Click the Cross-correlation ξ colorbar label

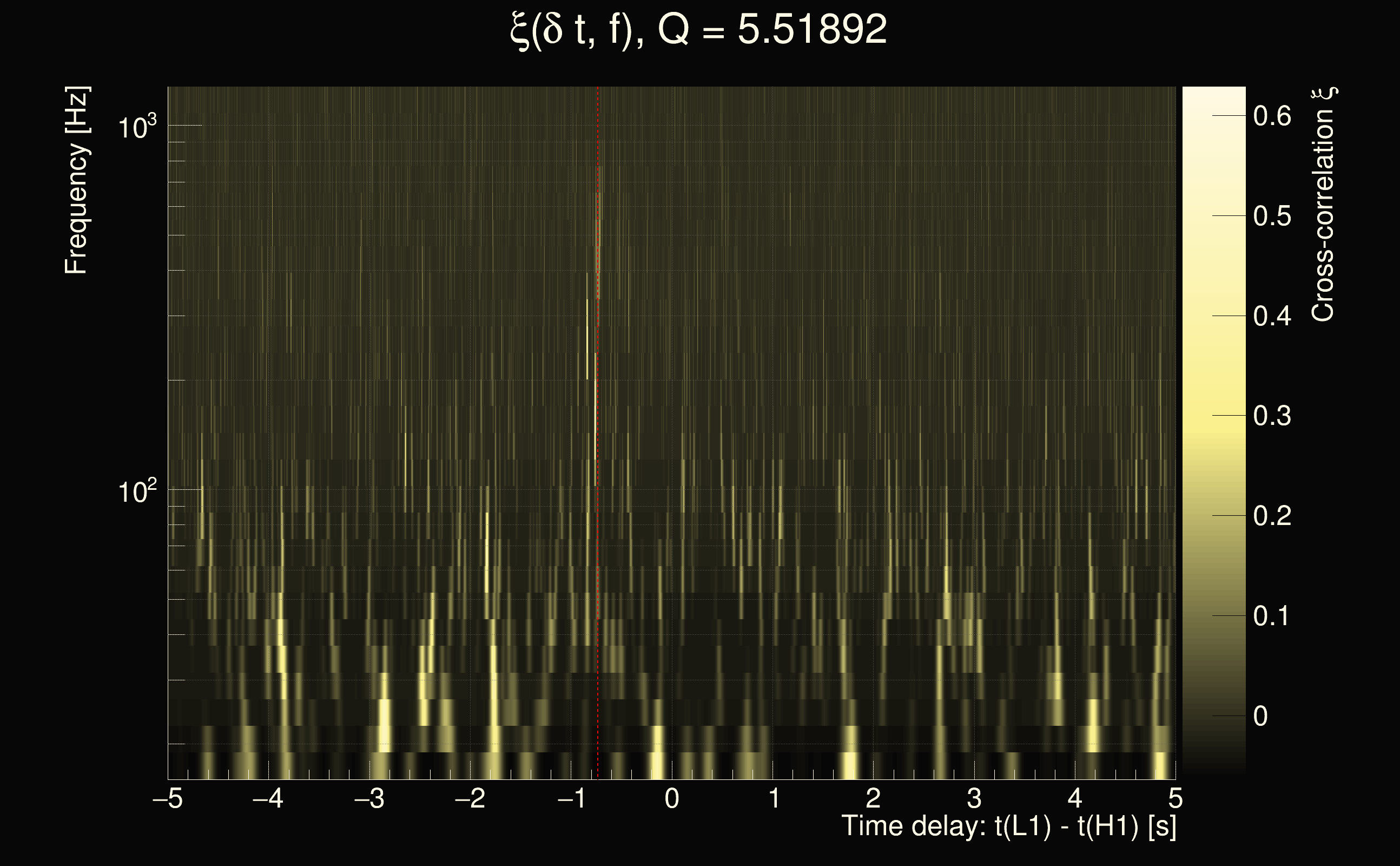[x=1323, y=205]
